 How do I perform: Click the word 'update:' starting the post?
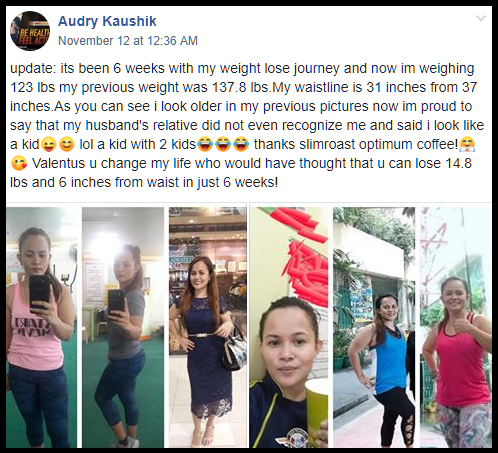(x=33, y=69)
